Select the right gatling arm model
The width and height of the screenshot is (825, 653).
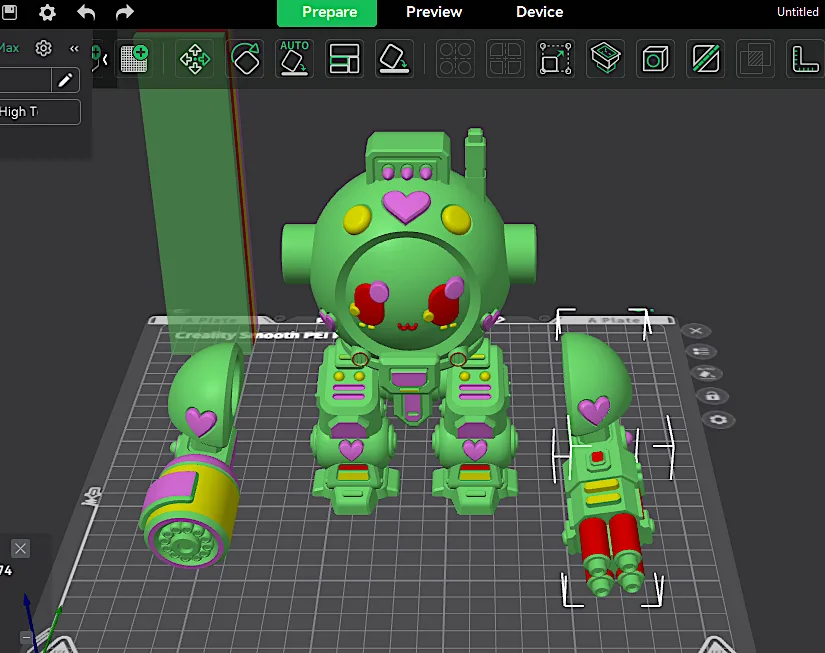pyautogui.click(x=606, y=463)
